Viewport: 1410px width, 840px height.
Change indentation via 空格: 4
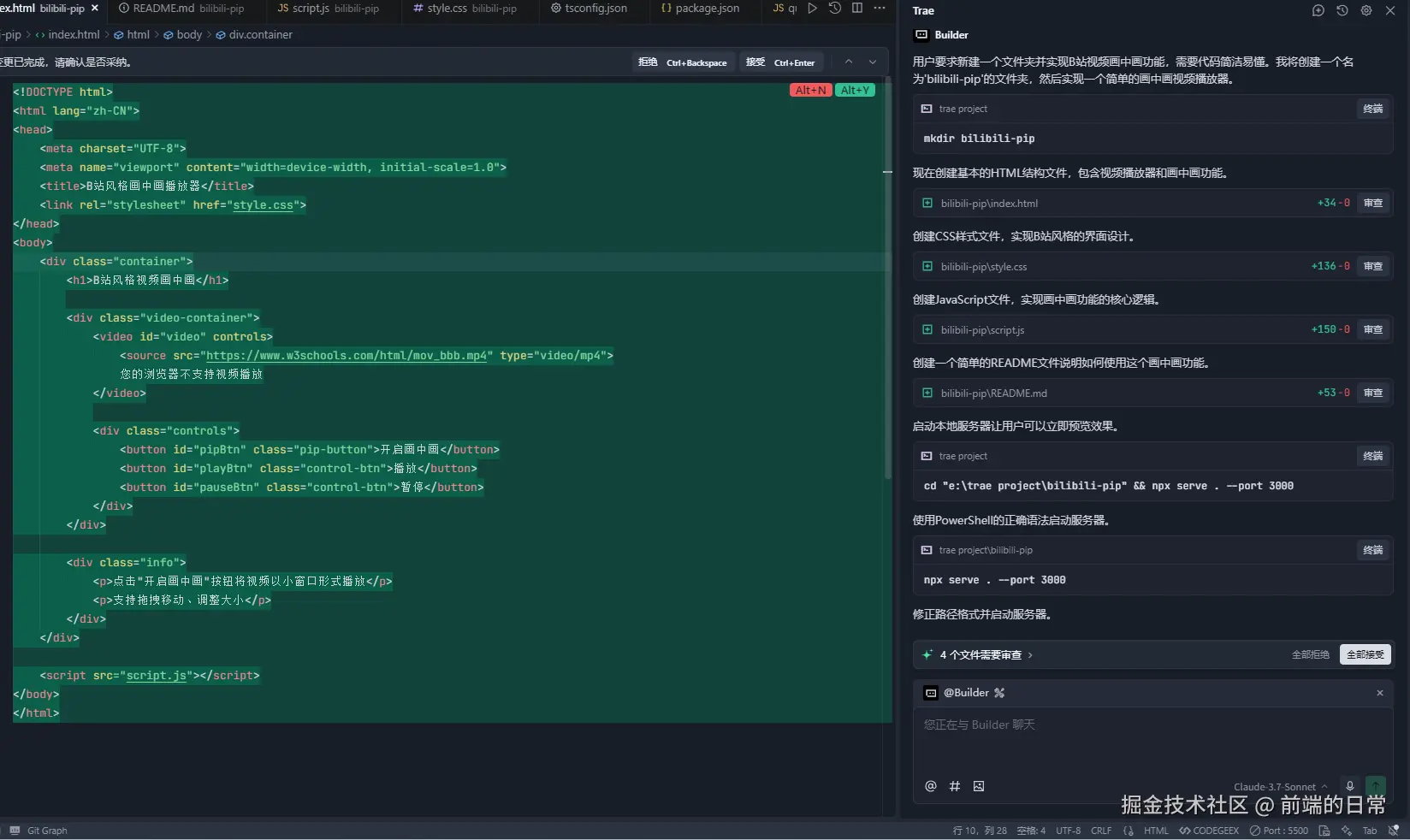[1031, 831]
